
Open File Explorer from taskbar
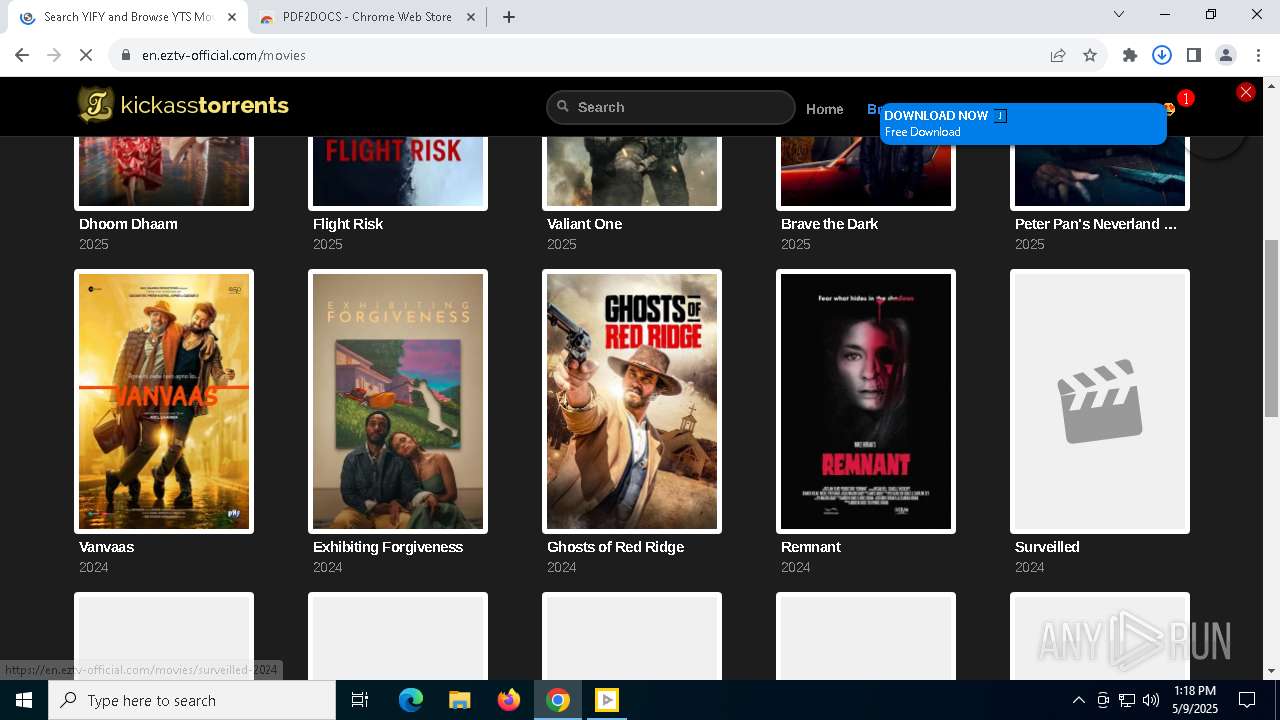[x=459, y=700]
